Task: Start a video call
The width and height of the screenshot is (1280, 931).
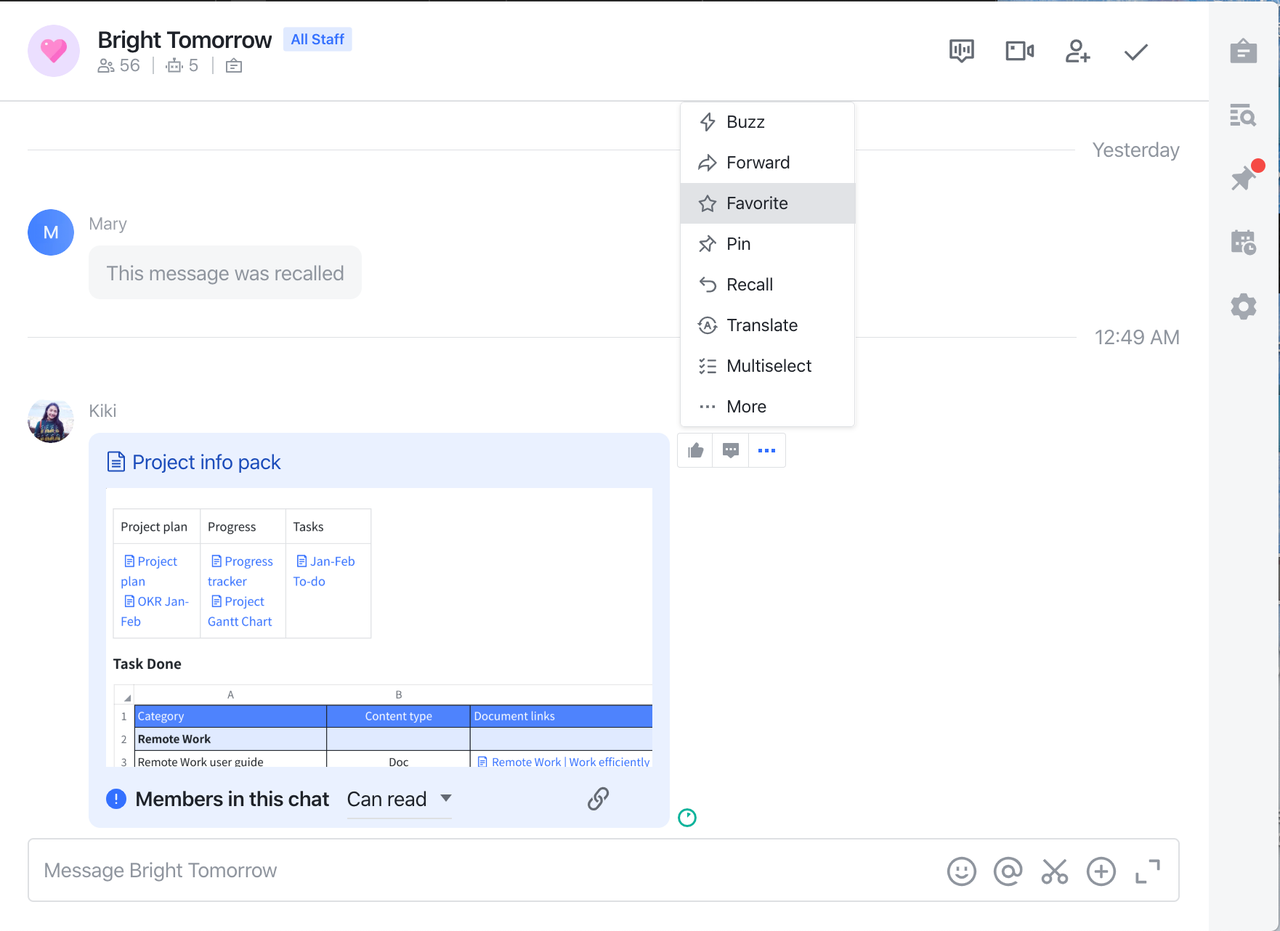Action: (x=1019, y=51)
